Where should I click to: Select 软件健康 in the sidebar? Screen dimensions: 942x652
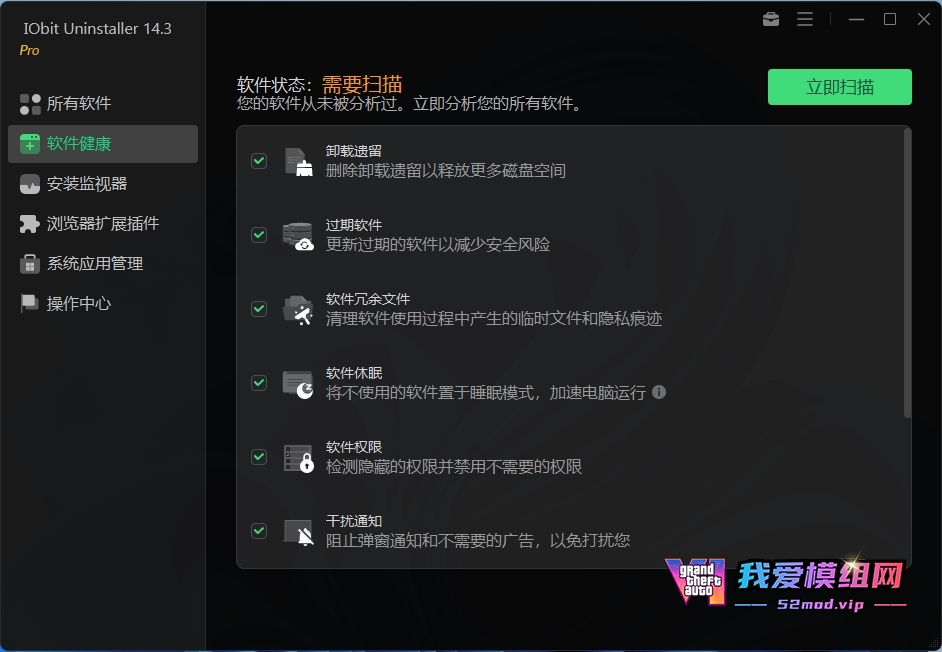click(103, 144)
